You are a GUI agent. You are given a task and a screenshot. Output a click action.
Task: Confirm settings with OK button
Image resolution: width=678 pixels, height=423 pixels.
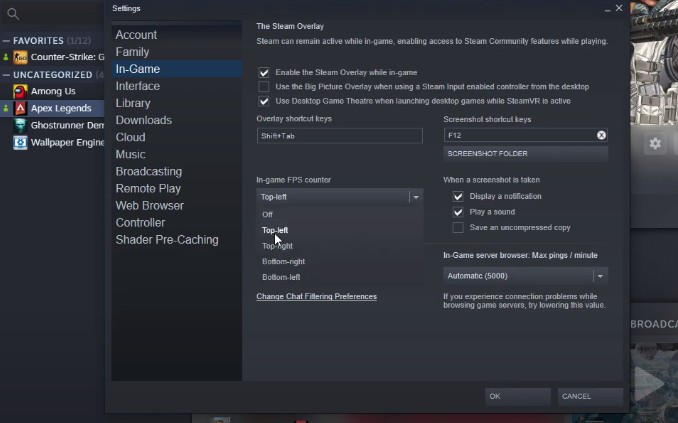pyautogui.click(x=518, y=397)
